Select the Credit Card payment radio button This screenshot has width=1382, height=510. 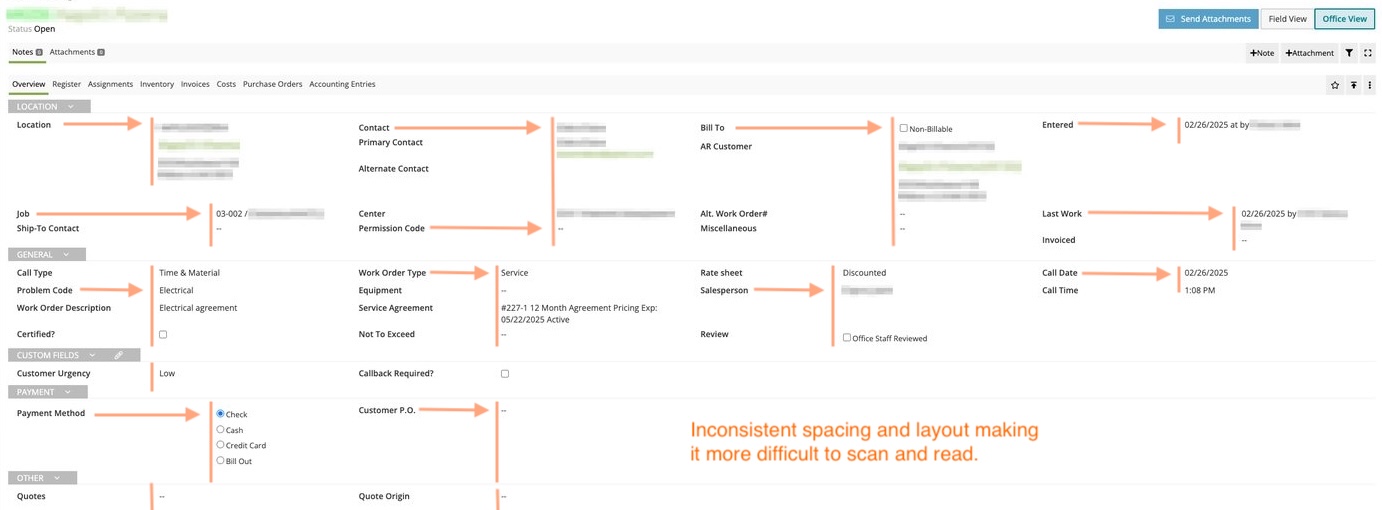(x=221, y=445)
